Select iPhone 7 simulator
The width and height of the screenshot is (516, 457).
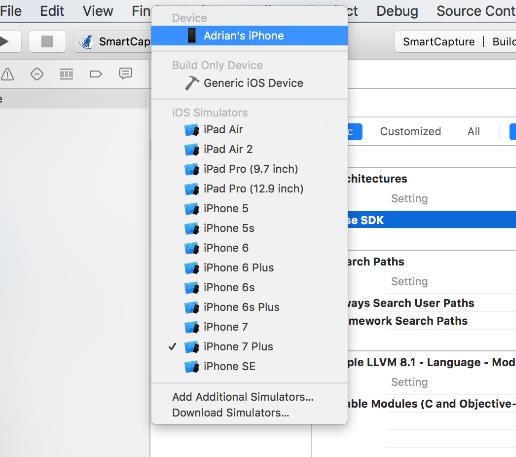[x=249, y=327]
